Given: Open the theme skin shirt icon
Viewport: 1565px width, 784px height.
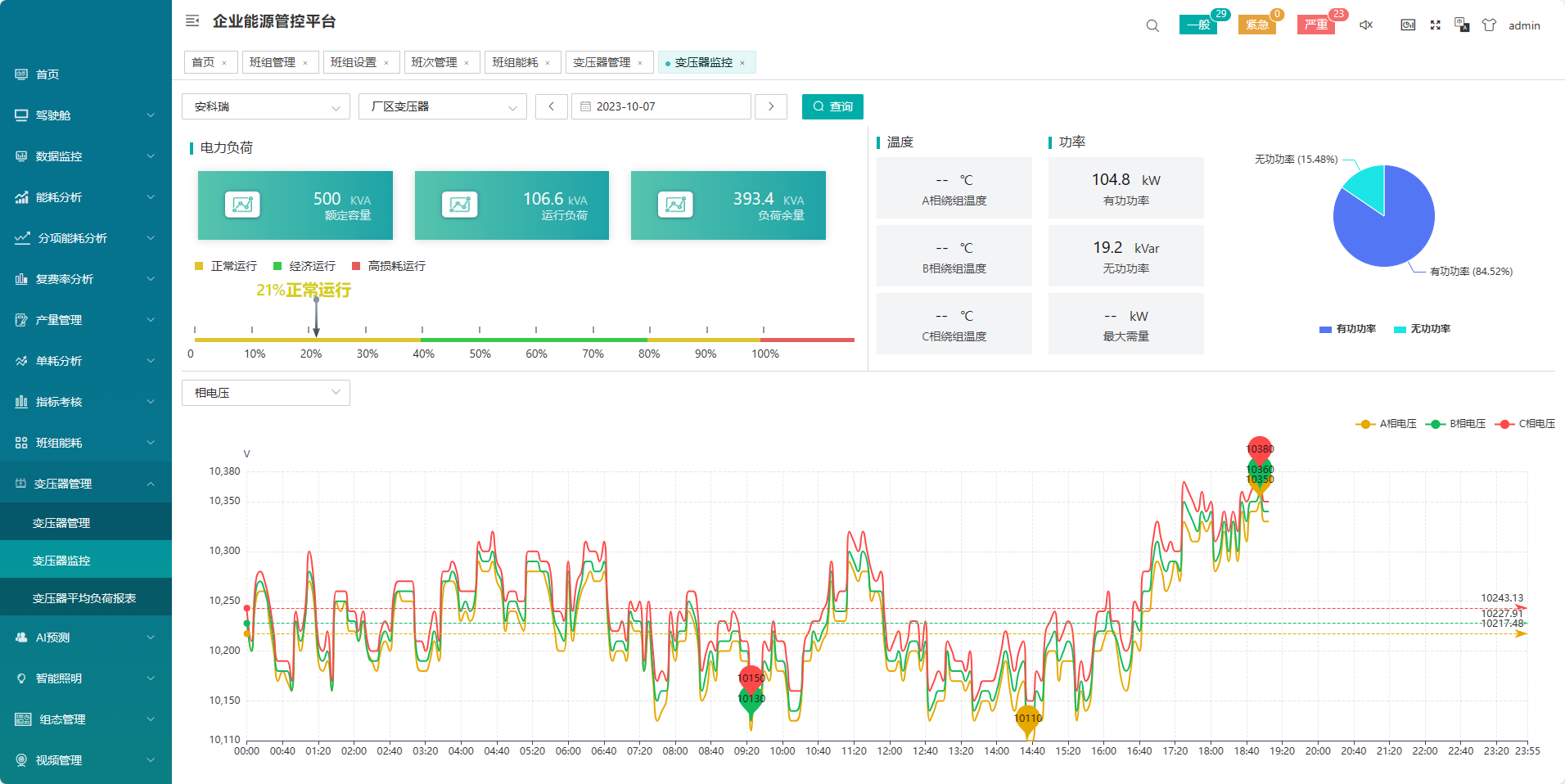Looking at the screenshot, I should 1489,25.
